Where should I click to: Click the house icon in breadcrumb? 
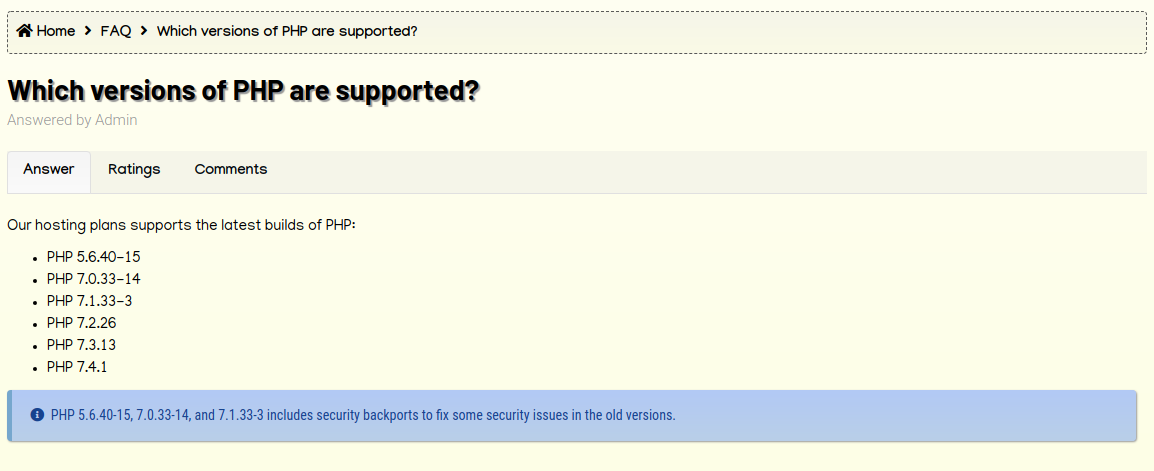pyautogui.click(x=24, y=31)
